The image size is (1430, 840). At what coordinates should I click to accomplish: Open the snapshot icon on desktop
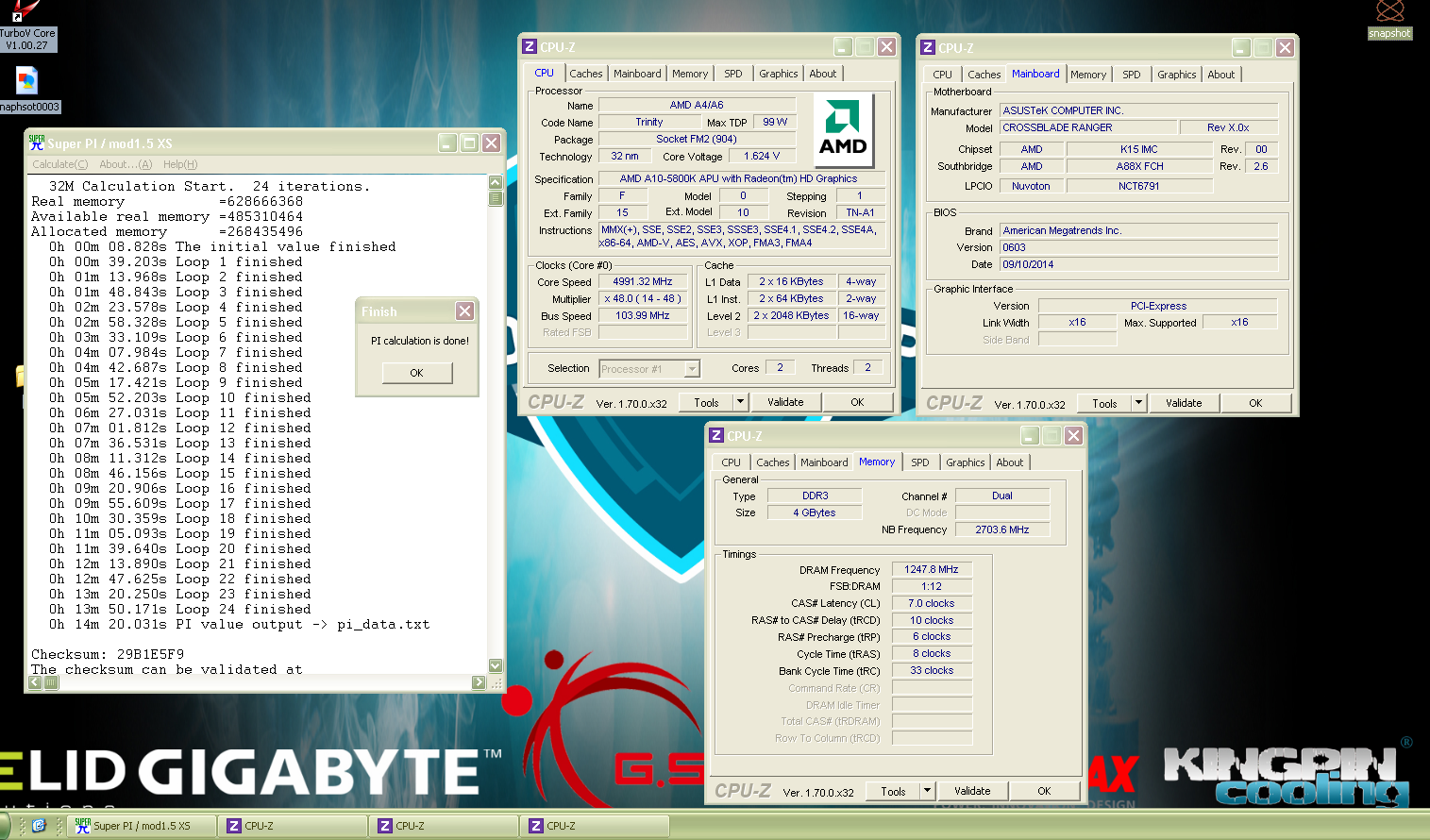(x=1389, y=19)
